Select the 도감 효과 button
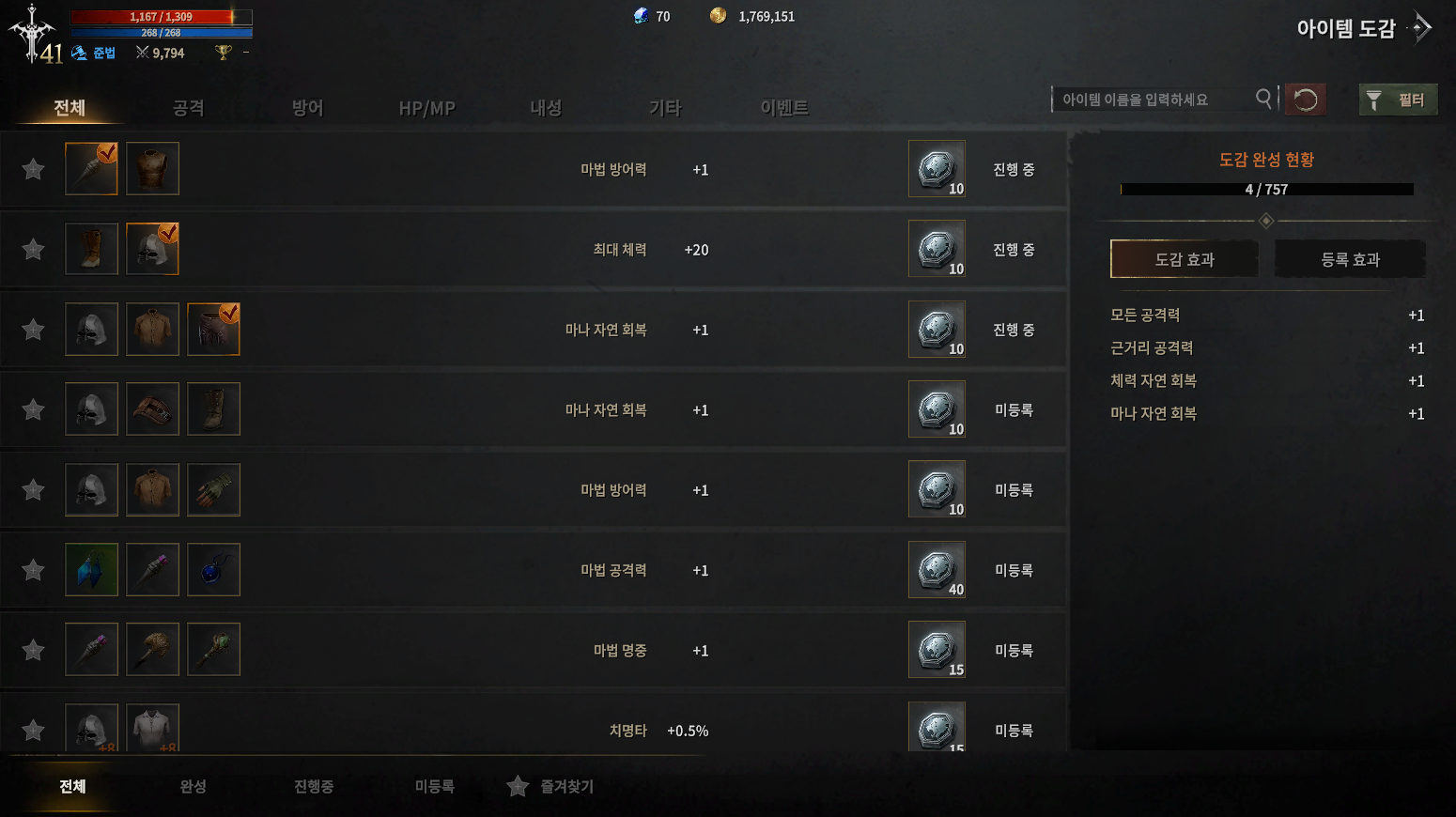 tap(1185, 259)
